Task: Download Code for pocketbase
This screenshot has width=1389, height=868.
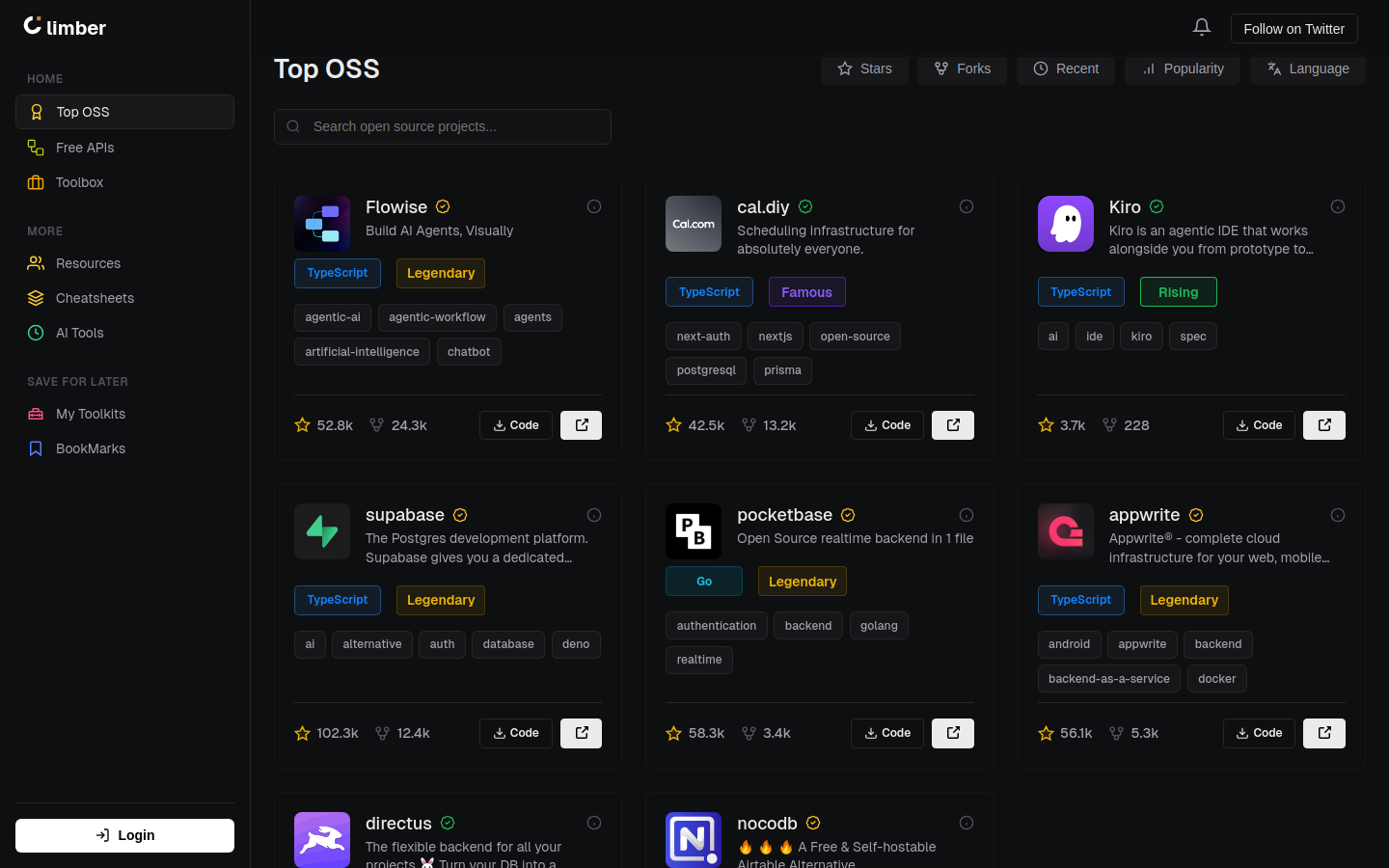Action: click(887, 733)
